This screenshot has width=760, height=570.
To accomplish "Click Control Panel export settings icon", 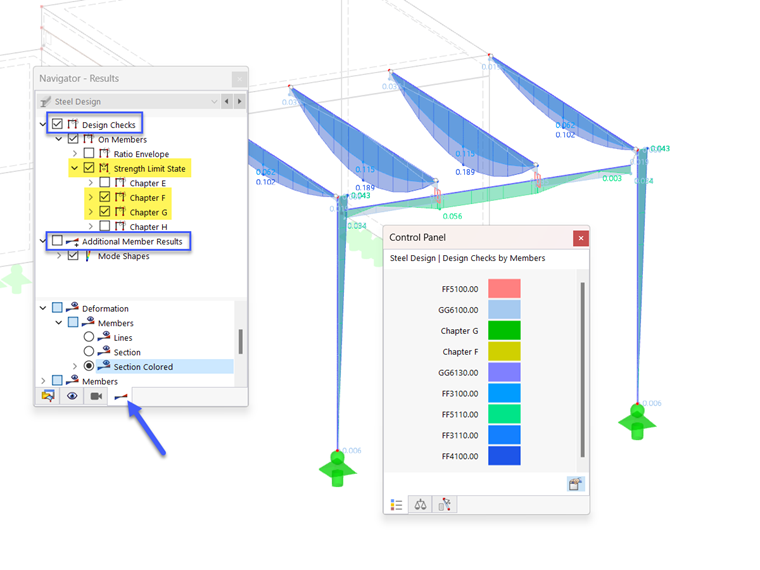I will tap(575, 483).
